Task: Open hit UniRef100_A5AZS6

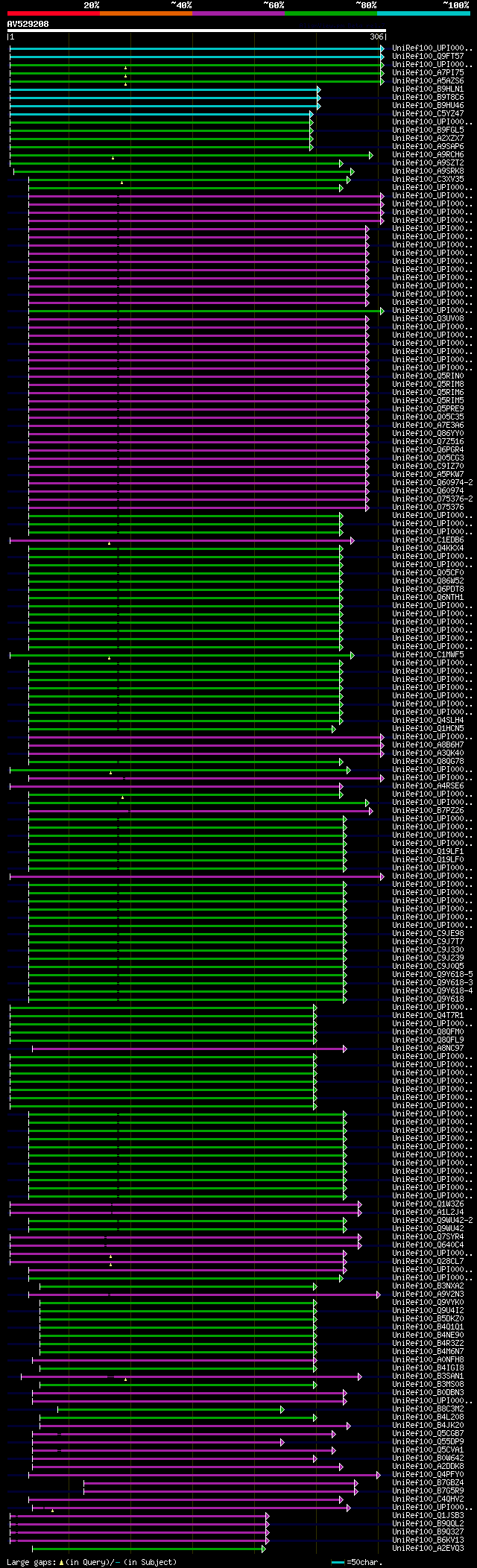Action: point(428,80)
